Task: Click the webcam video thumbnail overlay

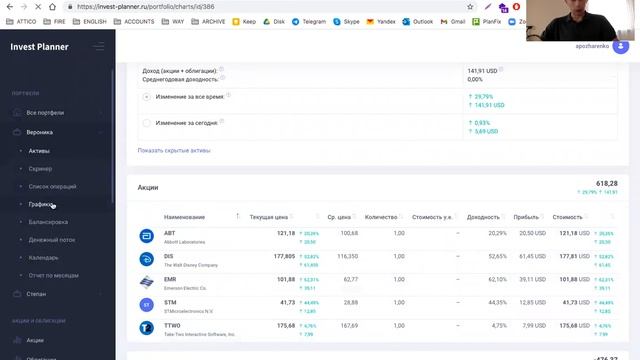Action: point(580,20)
